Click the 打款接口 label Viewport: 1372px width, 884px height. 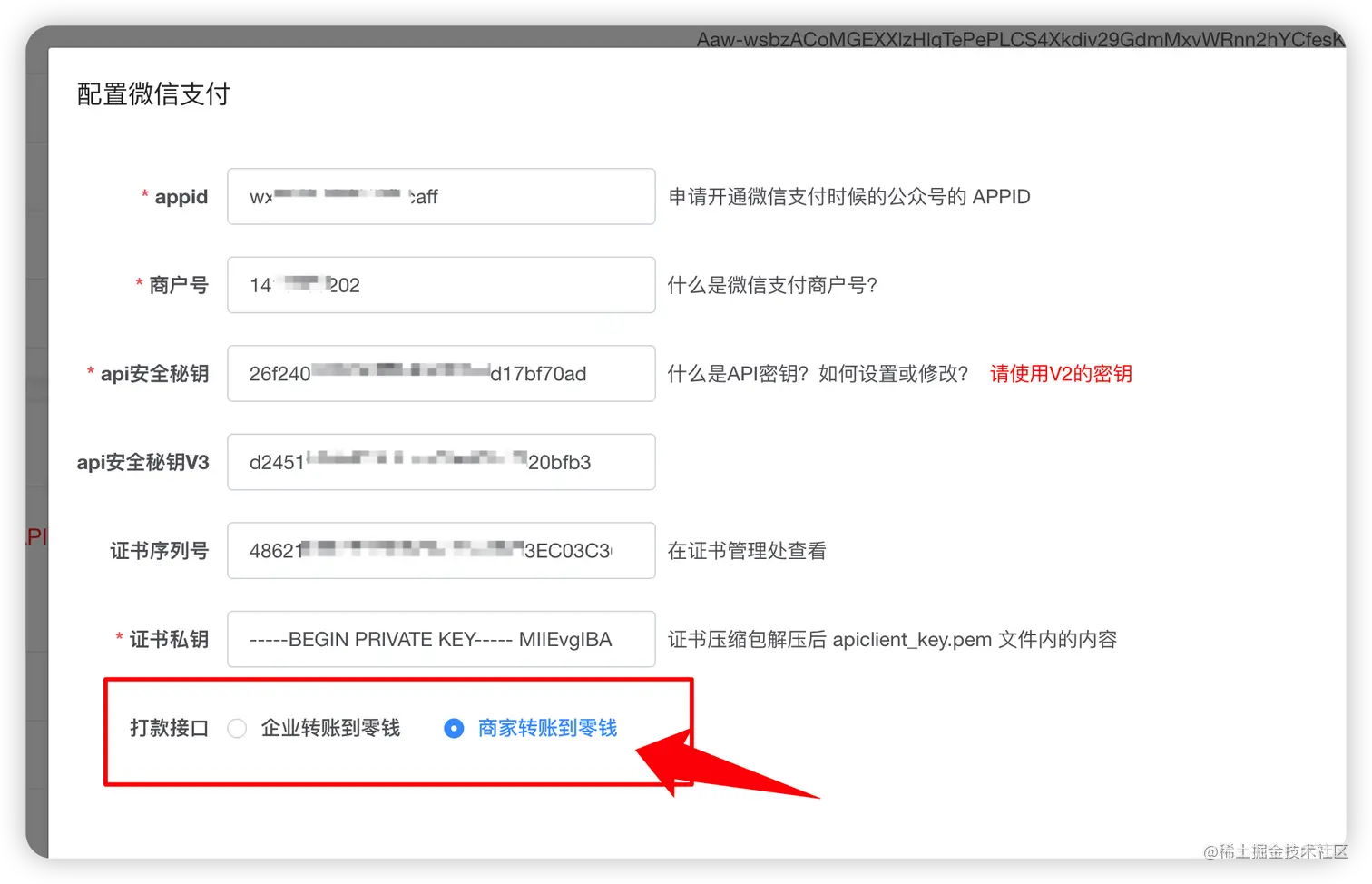coord(169,728)
